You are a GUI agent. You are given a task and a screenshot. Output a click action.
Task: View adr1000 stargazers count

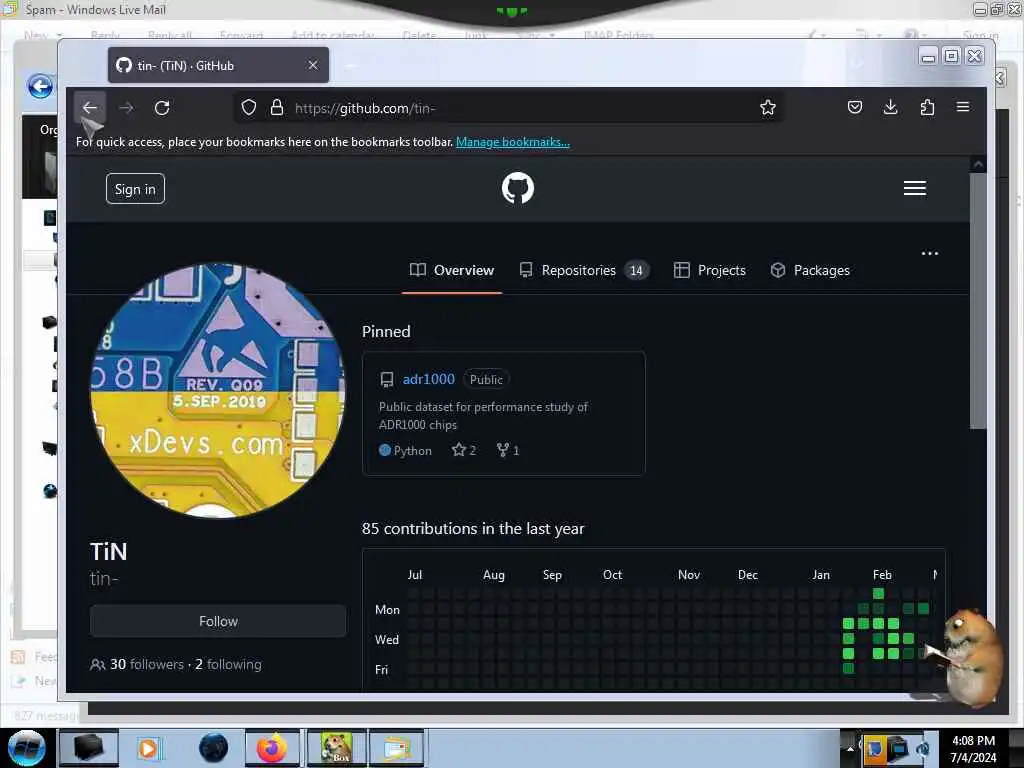(x=464, y=450)
